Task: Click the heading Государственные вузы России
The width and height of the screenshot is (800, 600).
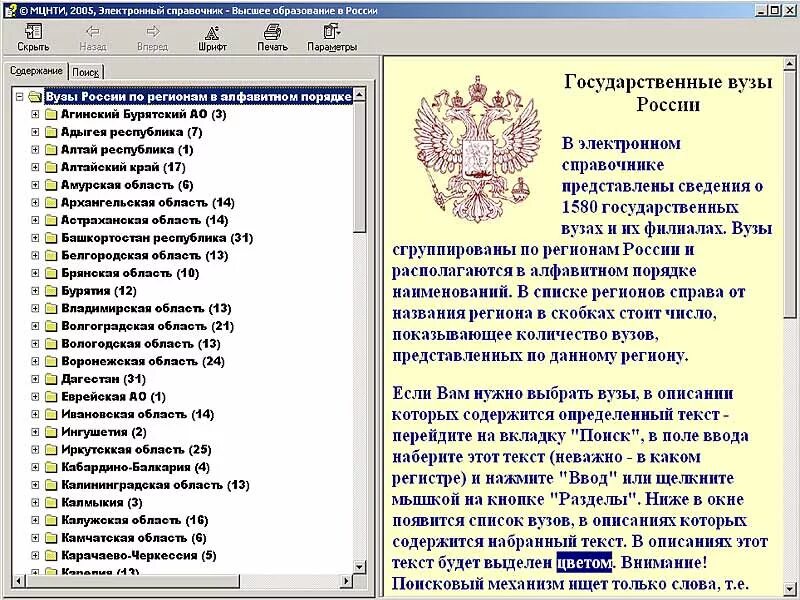Action: pyautogui.click(x=668, y=93)
